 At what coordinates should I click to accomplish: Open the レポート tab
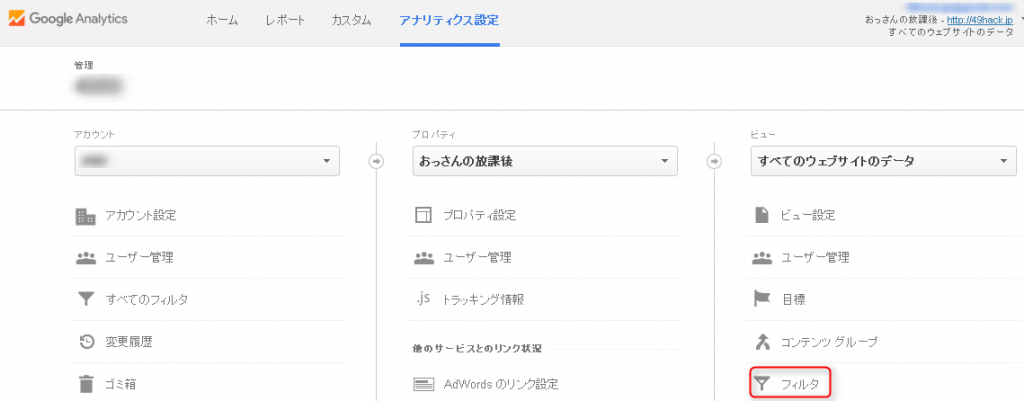click(x=287, y=21)
